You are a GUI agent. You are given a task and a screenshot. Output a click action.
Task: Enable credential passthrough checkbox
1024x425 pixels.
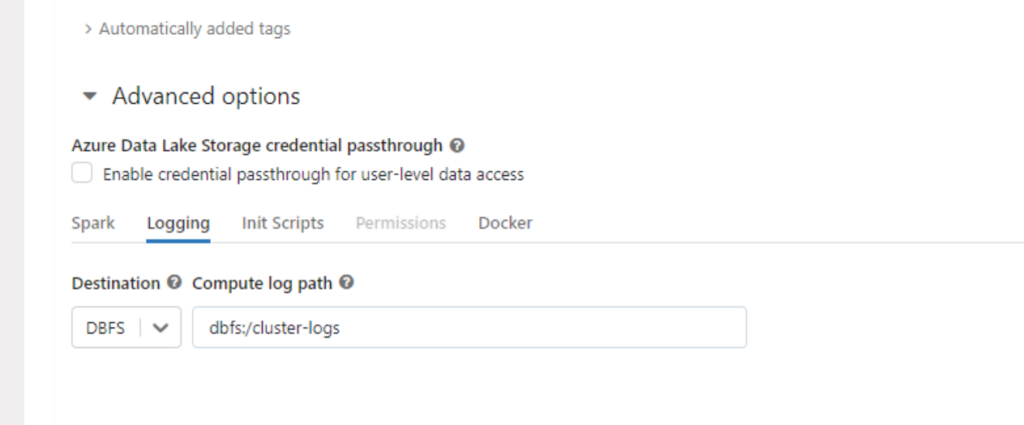pos(82,173)
